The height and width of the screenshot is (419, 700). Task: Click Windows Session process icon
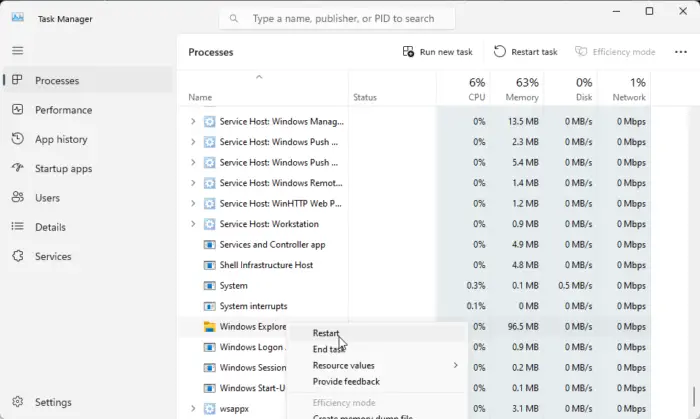pos(209,368)
